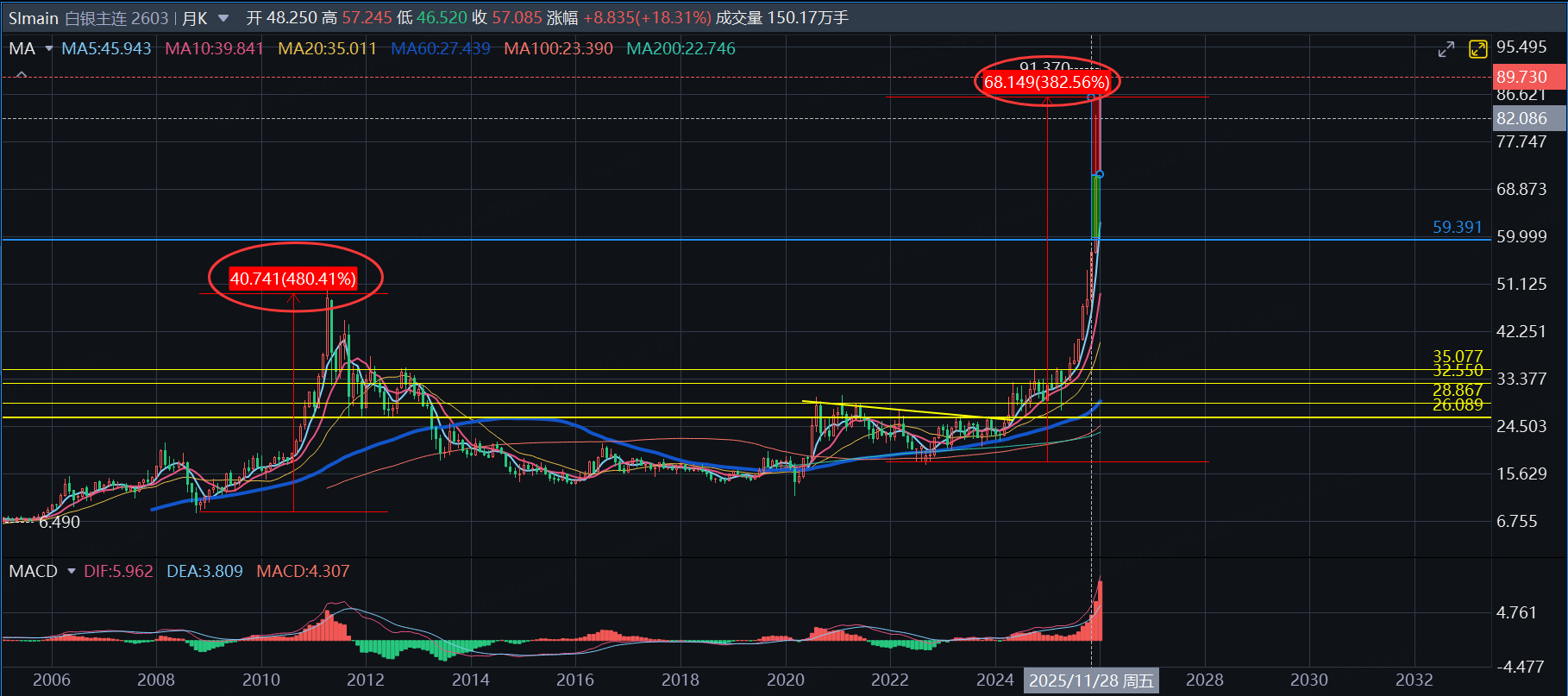The width and height of the screenshot is (1568, 696).
Task: Click the 高 57.245 high price value
Action: coord(357,18)
